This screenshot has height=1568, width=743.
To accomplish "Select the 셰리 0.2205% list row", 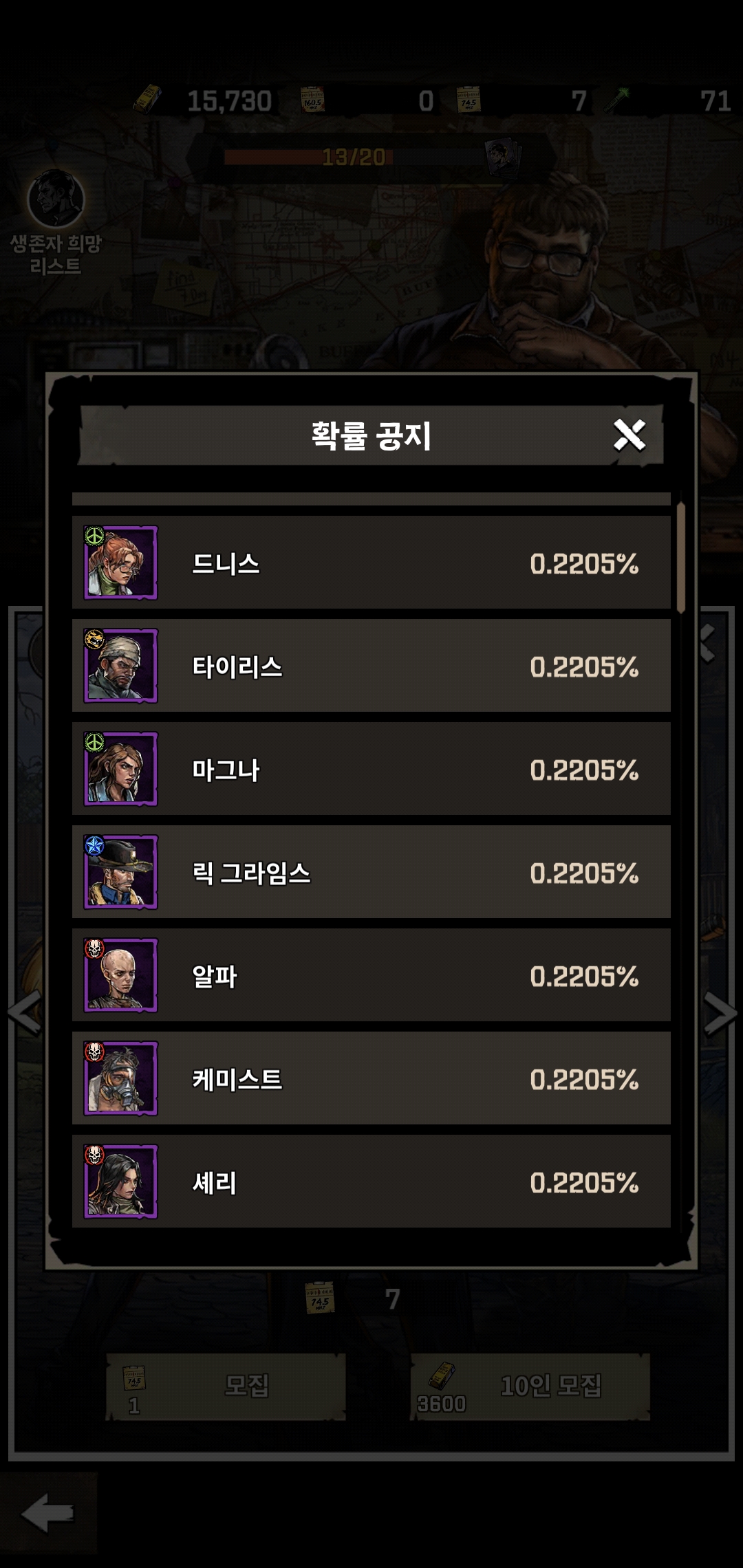I will 371,1182.
